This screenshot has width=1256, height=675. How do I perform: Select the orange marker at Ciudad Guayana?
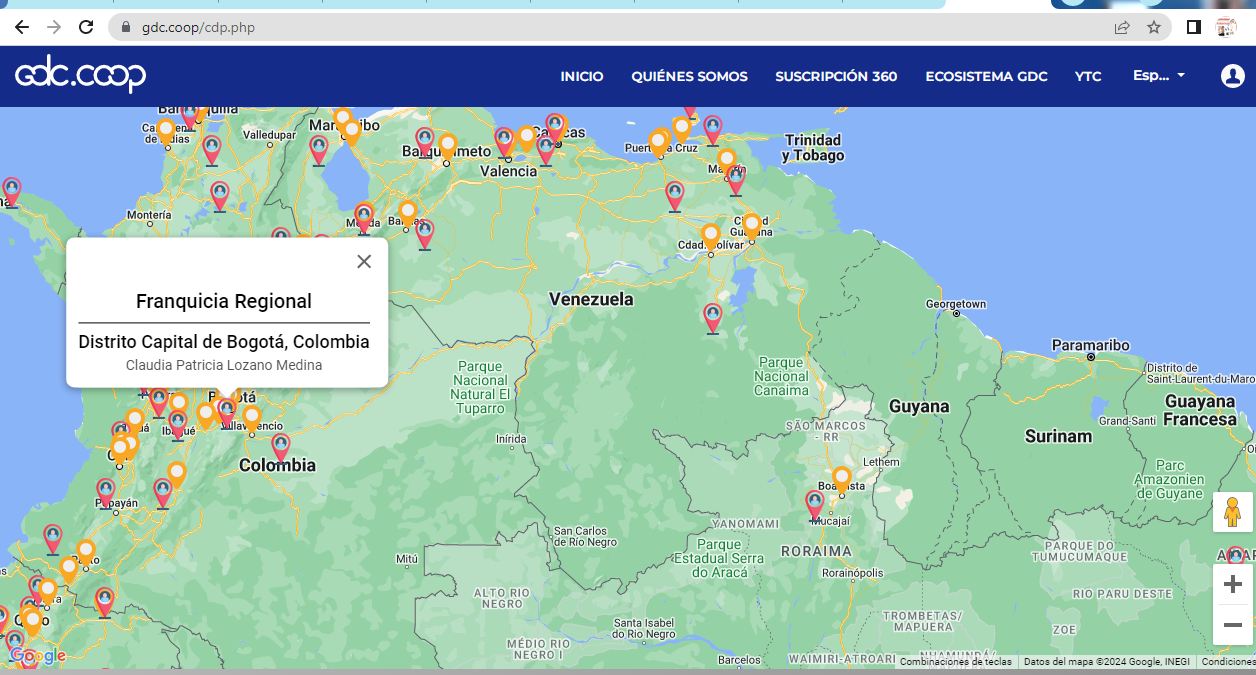tap(751, 227)
